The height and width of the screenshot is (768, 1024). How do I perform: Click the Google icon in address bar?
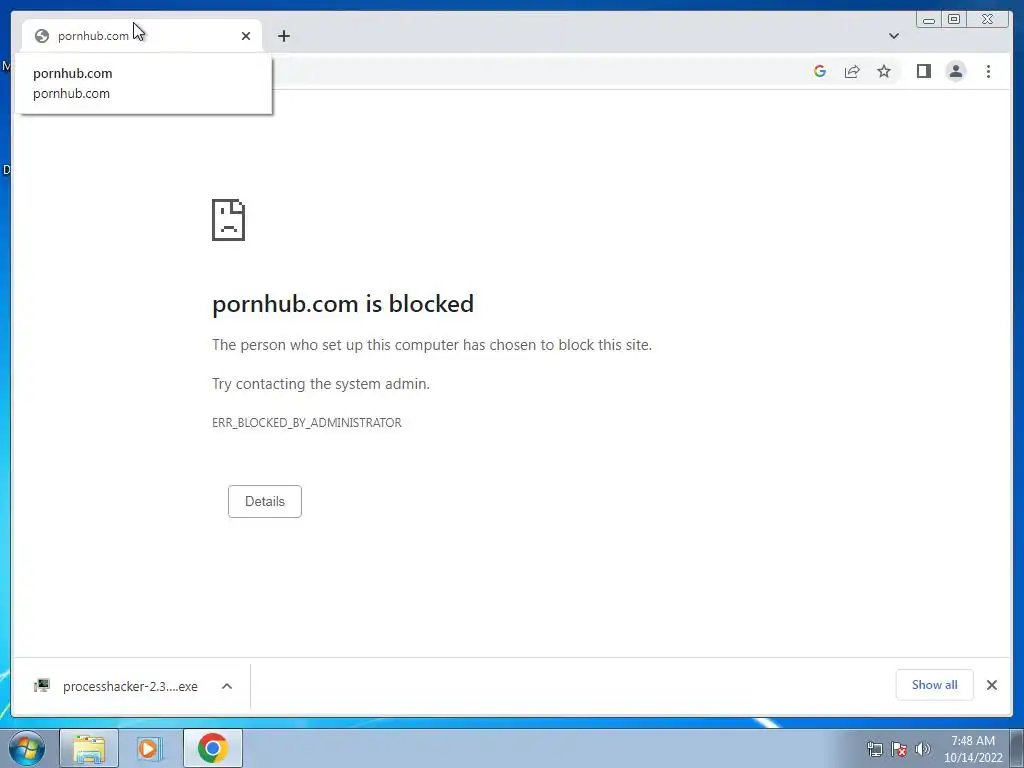(820, 71)
